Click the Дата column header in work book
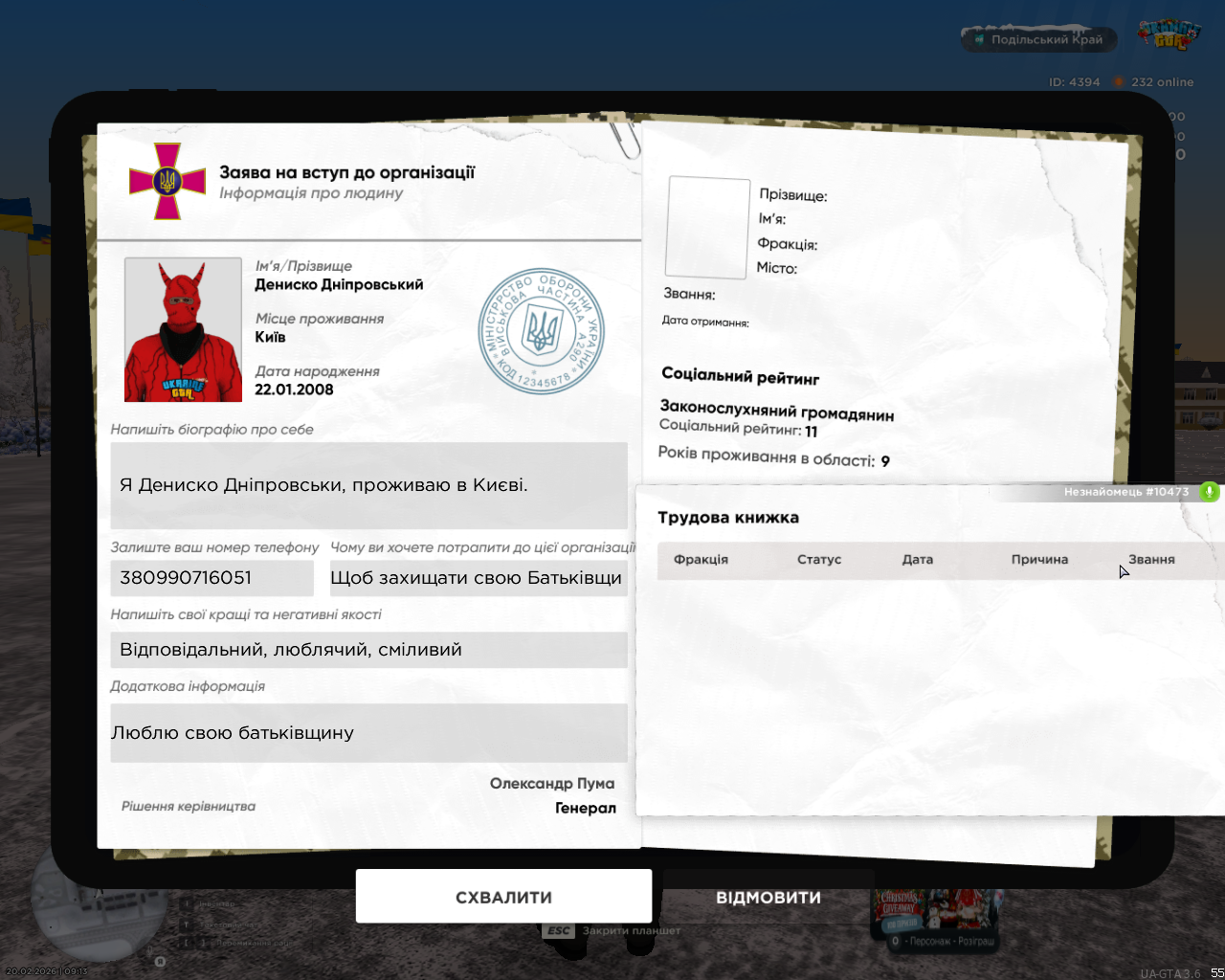Image resolution: width=1225 pixels, height=980 pixels. pyautogui.click(x=917, y=560)
